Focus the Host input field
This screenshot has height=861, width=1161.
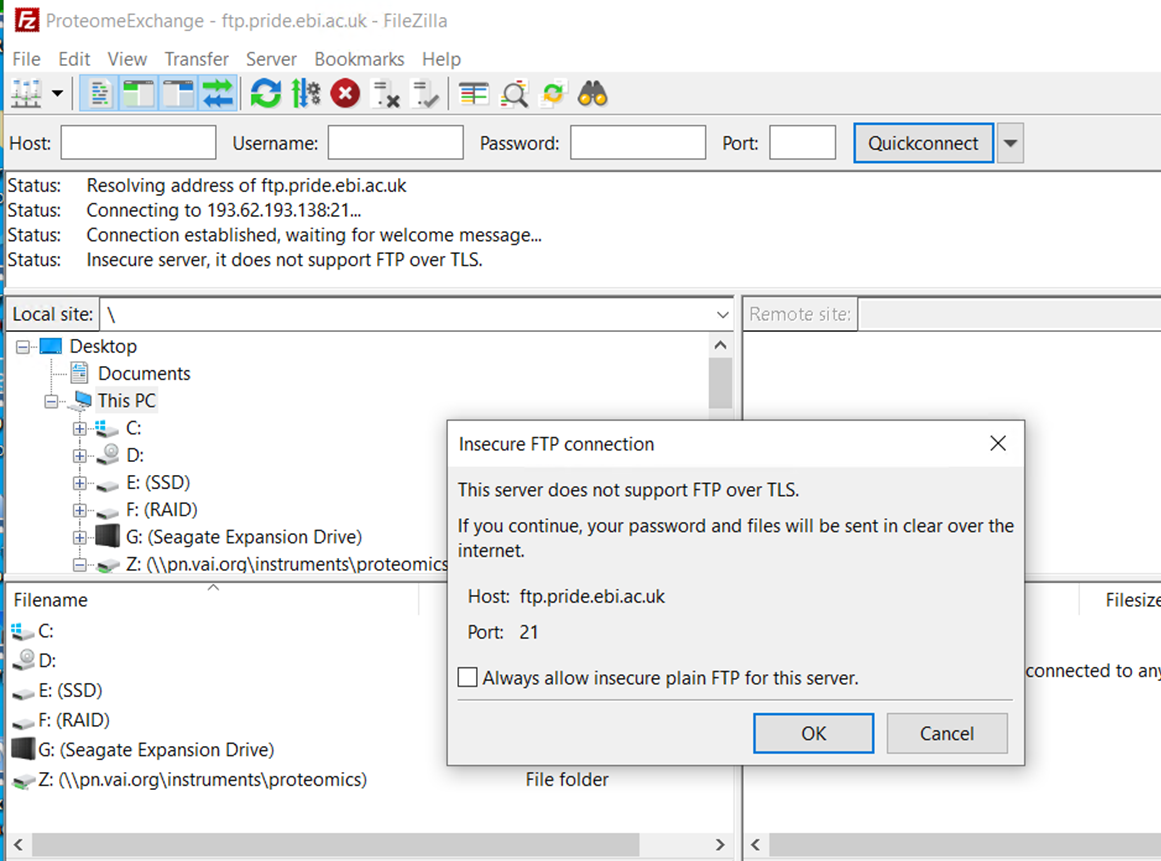point(138,143)
